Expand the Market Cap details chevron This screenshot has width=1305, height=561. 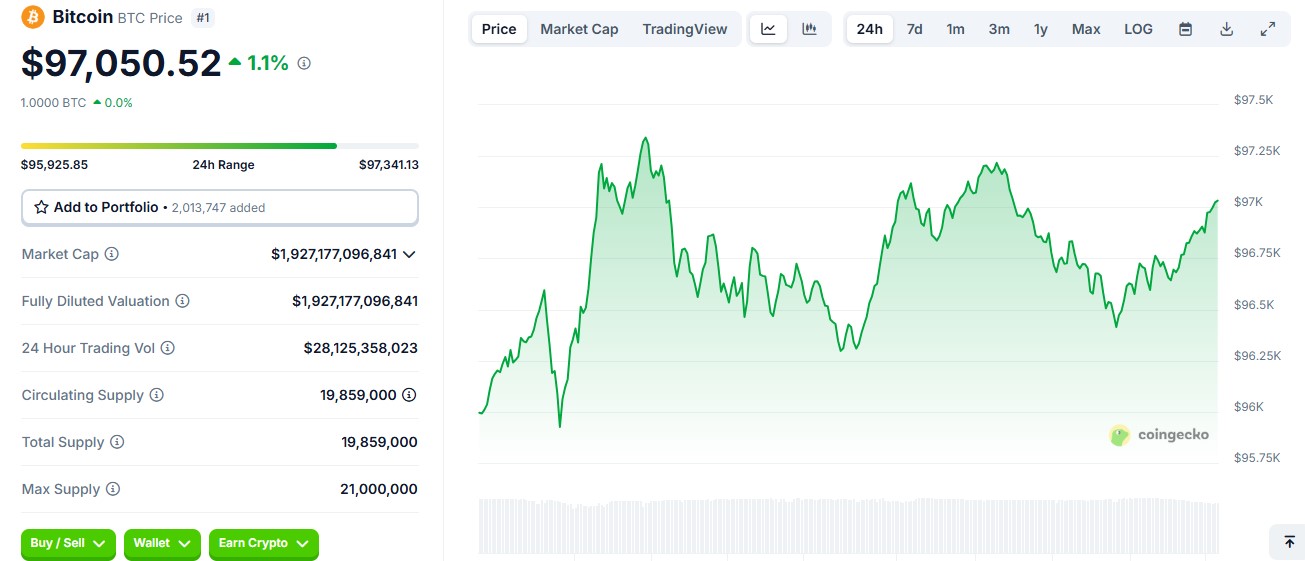(x=408, y=254)
